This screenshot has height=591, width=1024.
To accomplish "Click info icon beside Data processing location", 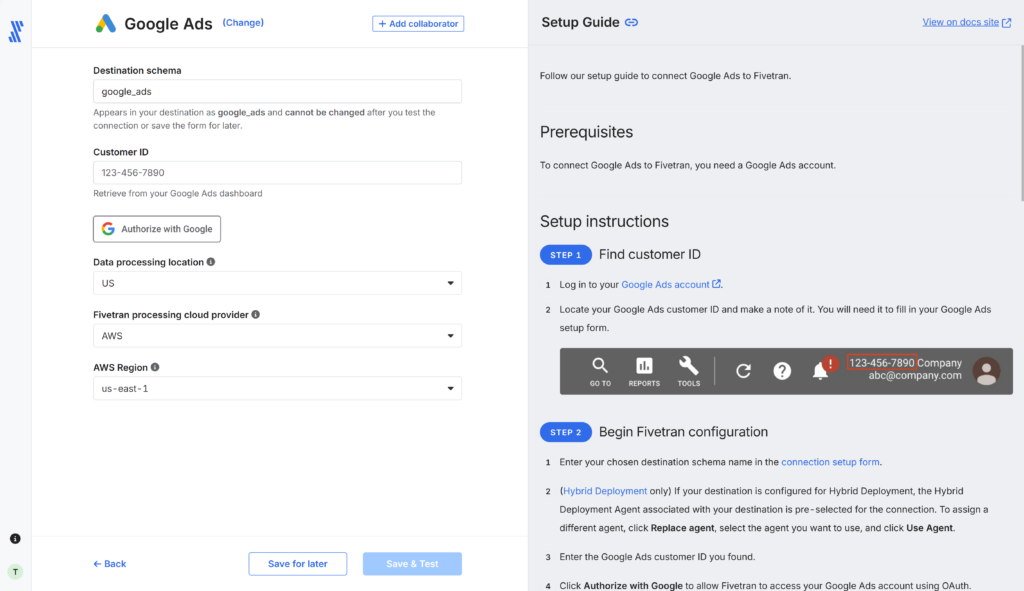I will coord(211,262).
